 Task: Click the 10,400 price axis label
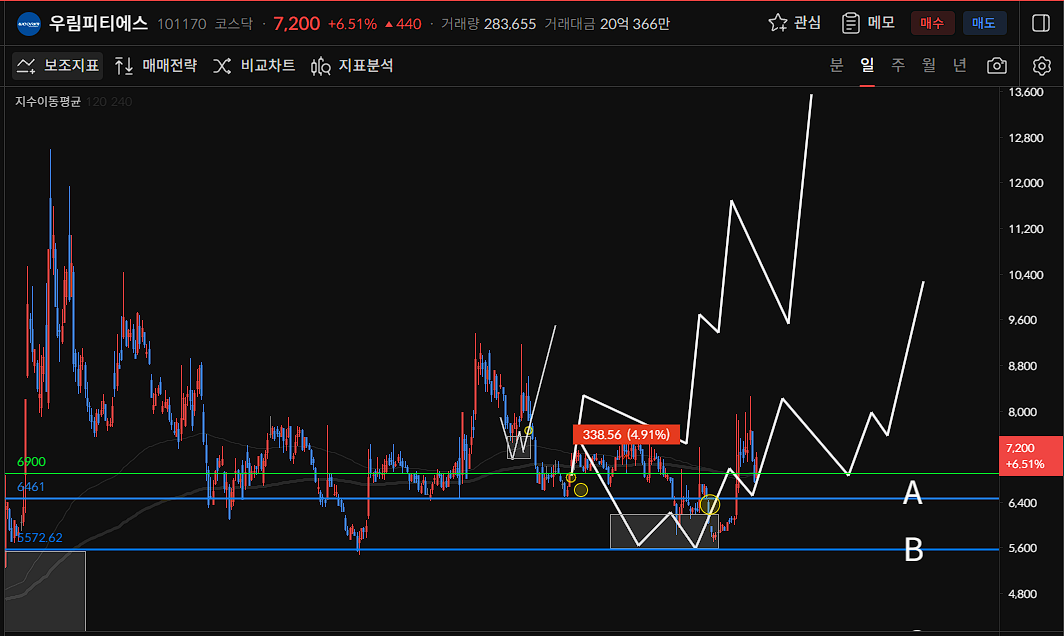coord(1026,275)
